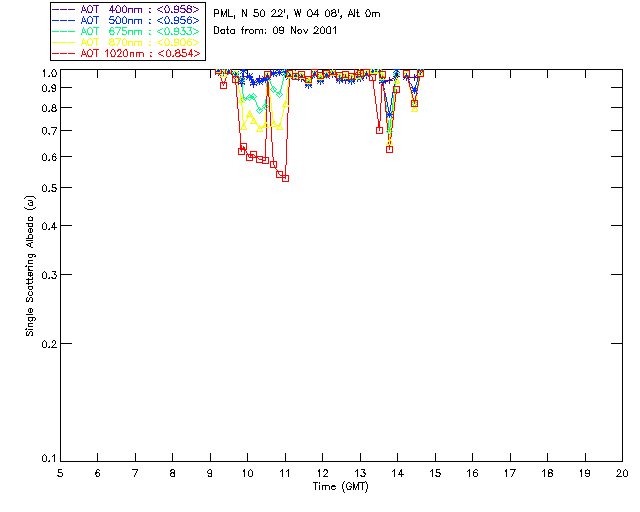Click the lowest red square marker near 11 GMT
The image size is (640, 512).
(x=286, y=178)
